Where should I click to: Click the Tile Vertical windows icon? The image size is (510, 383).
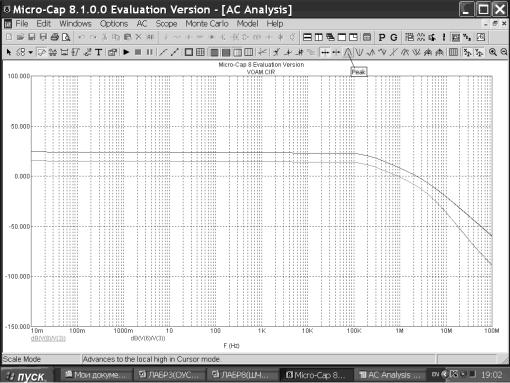[x=319, y=37]
